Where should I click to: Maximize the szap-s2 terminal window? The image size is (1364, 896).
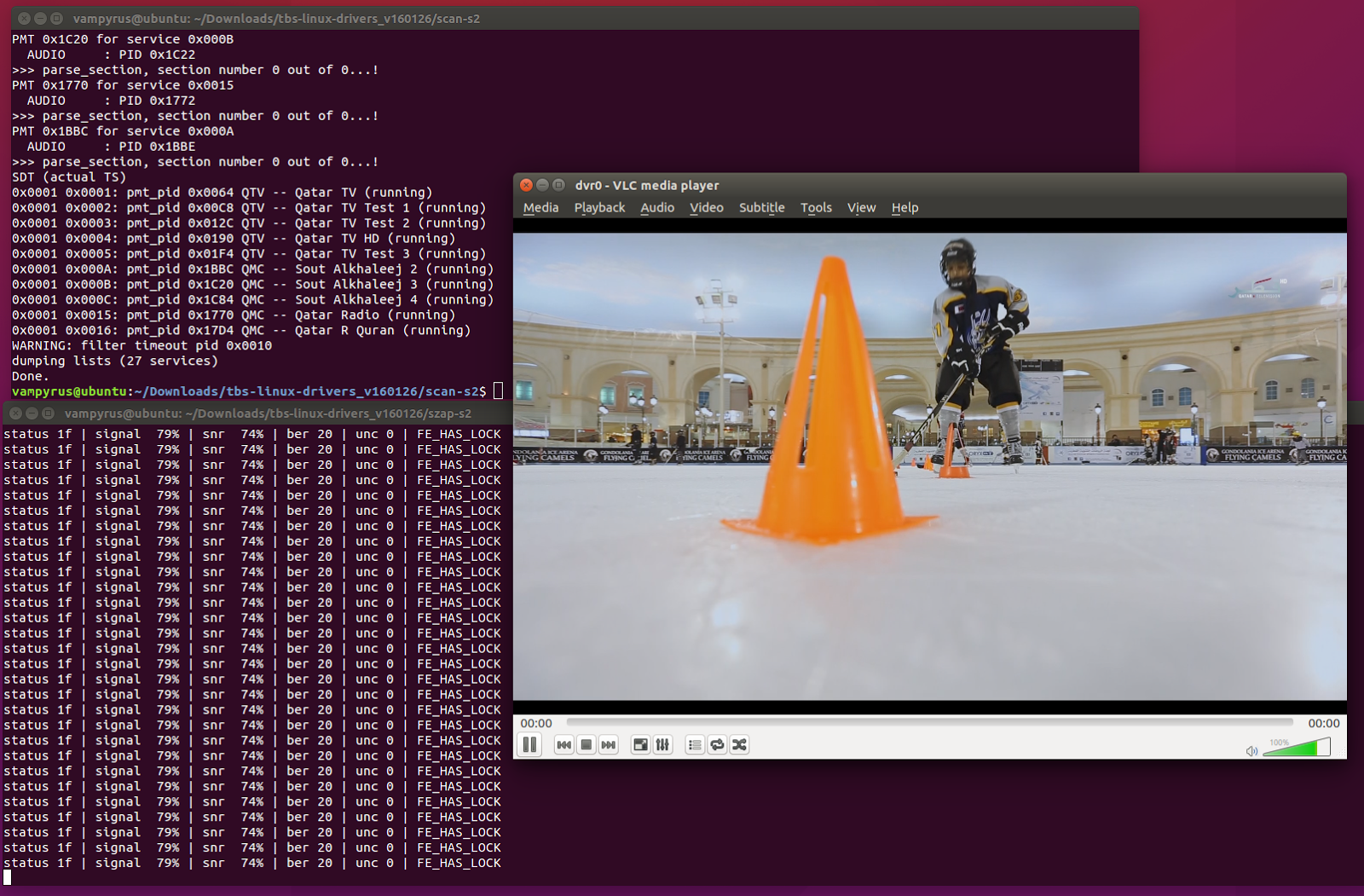[48, 413]
